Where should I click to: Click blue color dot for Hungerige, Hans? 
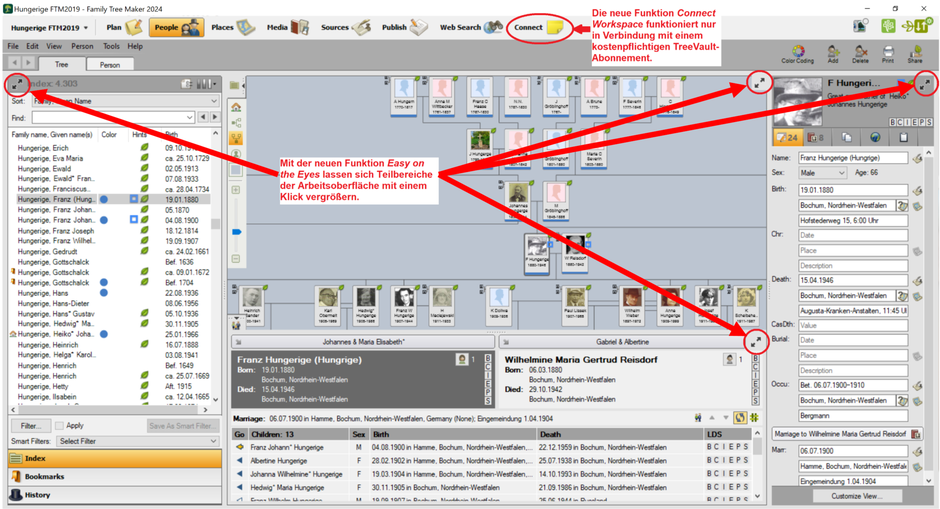click(x=104, y=293)
